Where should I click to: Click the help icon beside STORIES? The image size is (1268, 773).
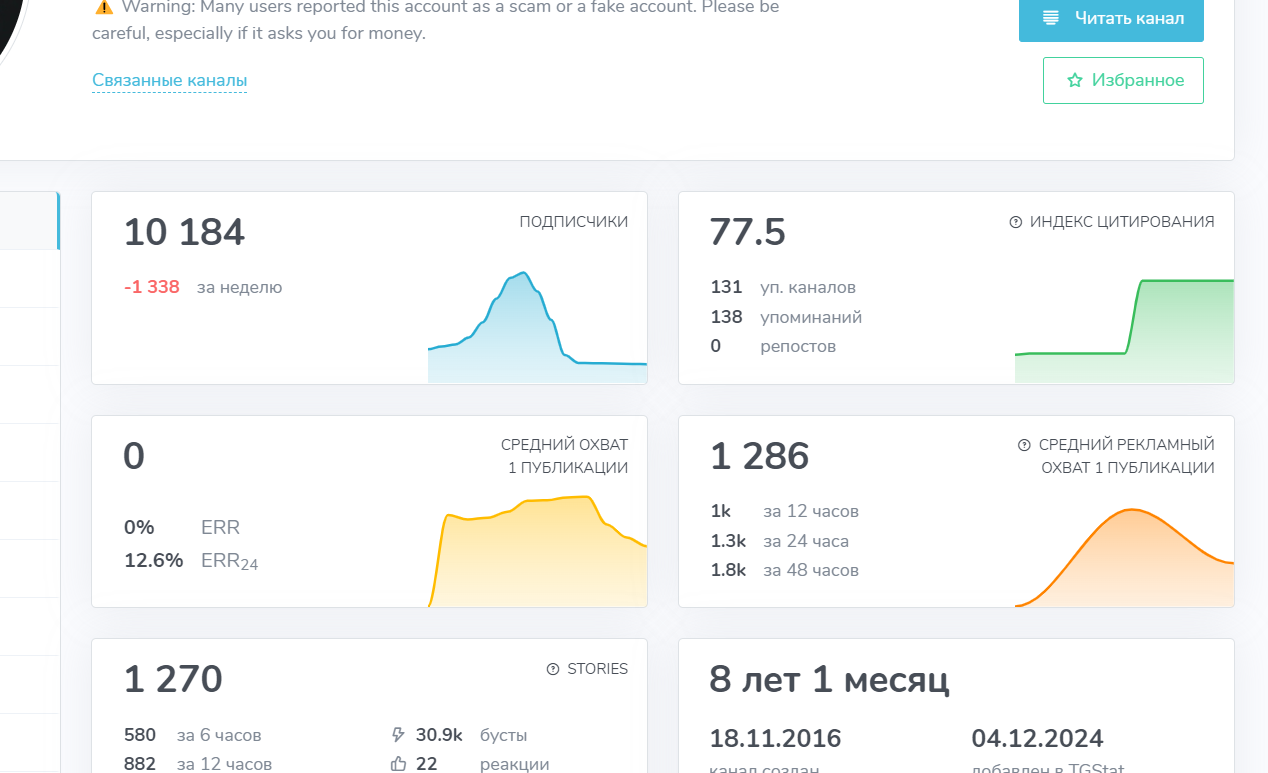click(x=553, y=669)
